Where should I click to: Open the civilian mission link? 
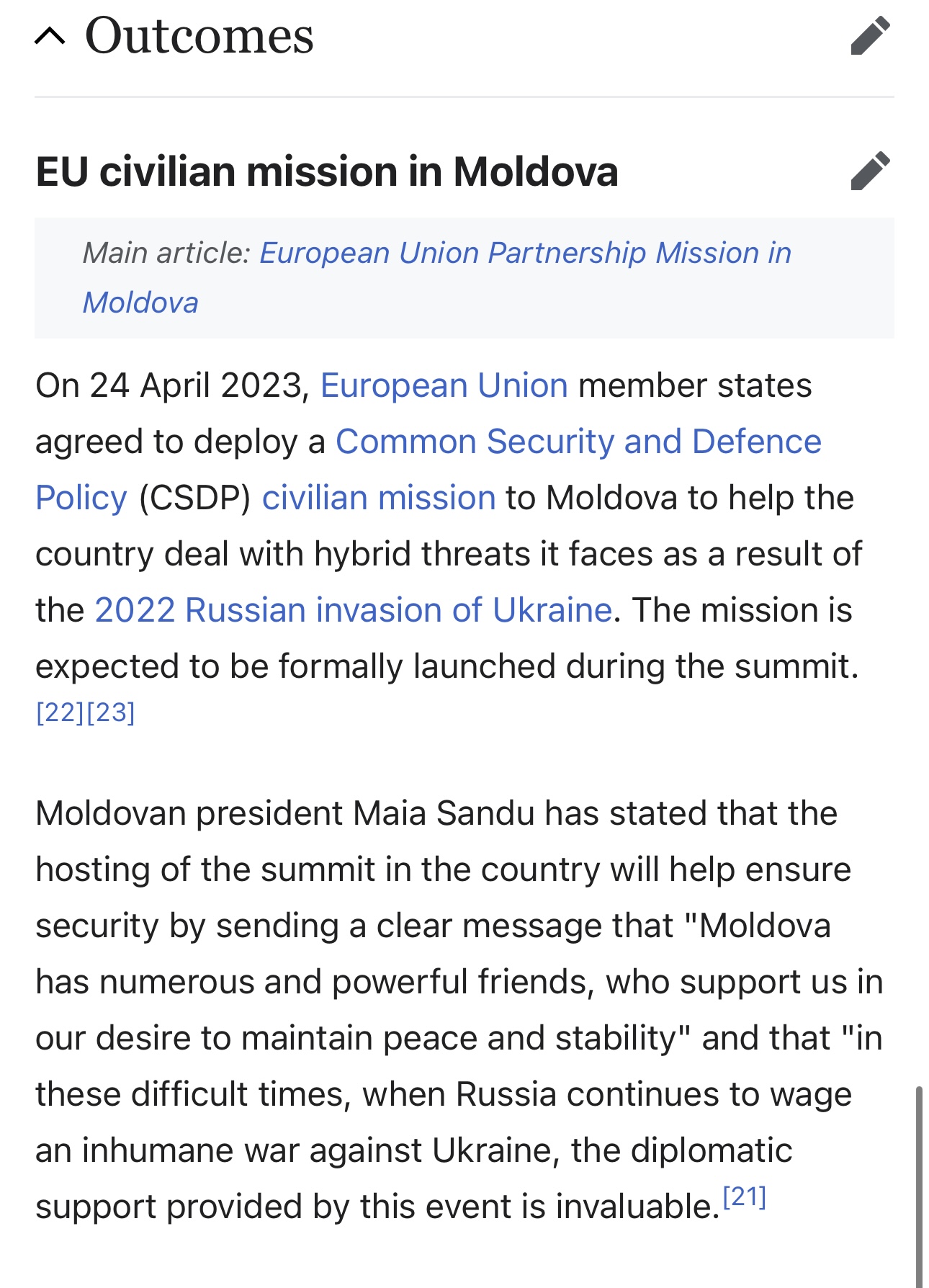[379, 498]
